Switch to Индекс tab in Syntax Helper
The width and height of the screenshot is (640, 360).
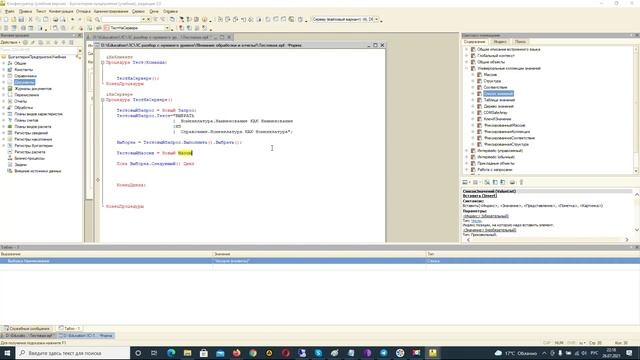[500, 42]
